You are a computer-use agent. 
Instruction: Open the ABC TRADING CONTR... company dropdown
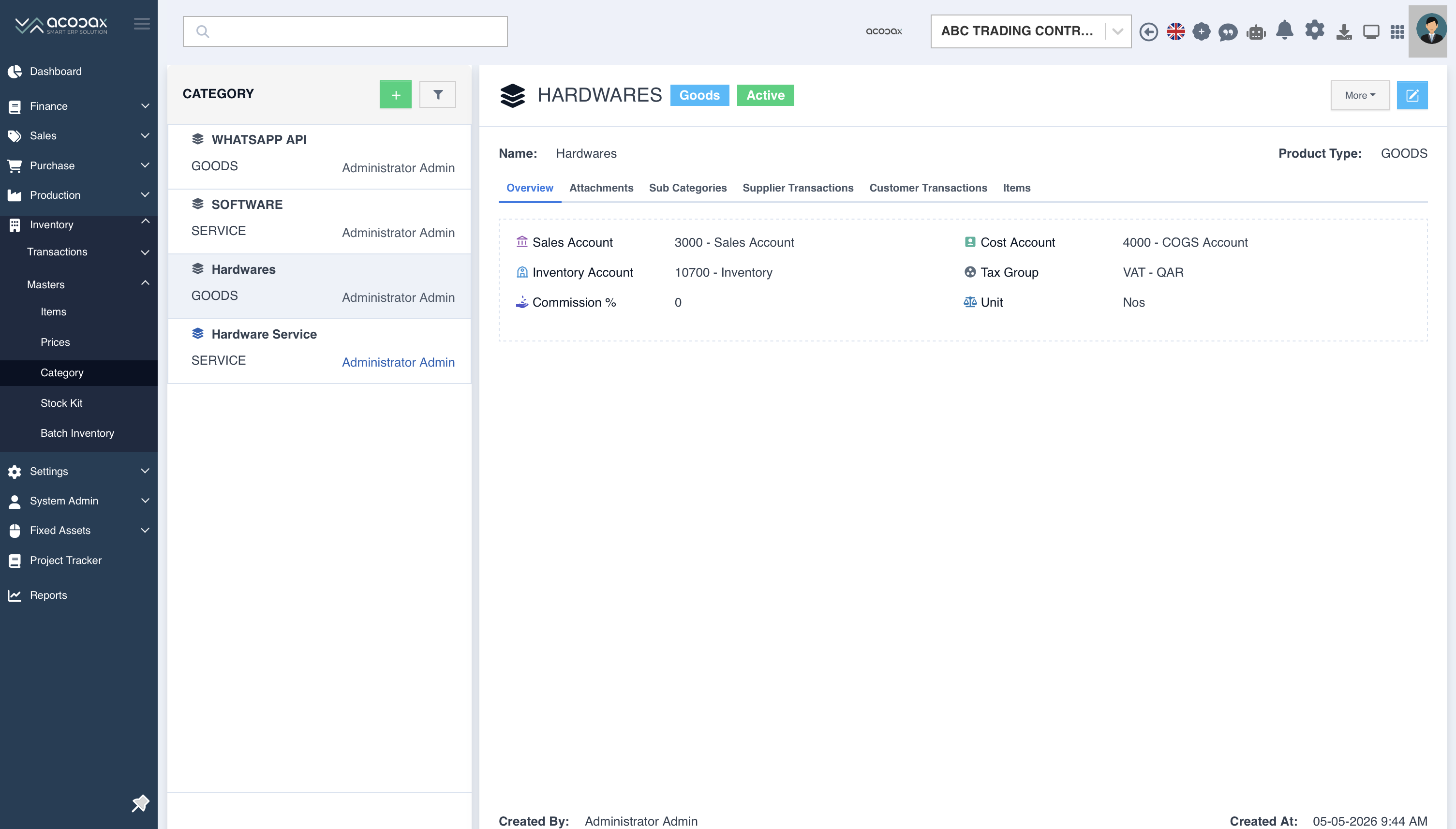pyautogui.click(x=1031, y=31)
